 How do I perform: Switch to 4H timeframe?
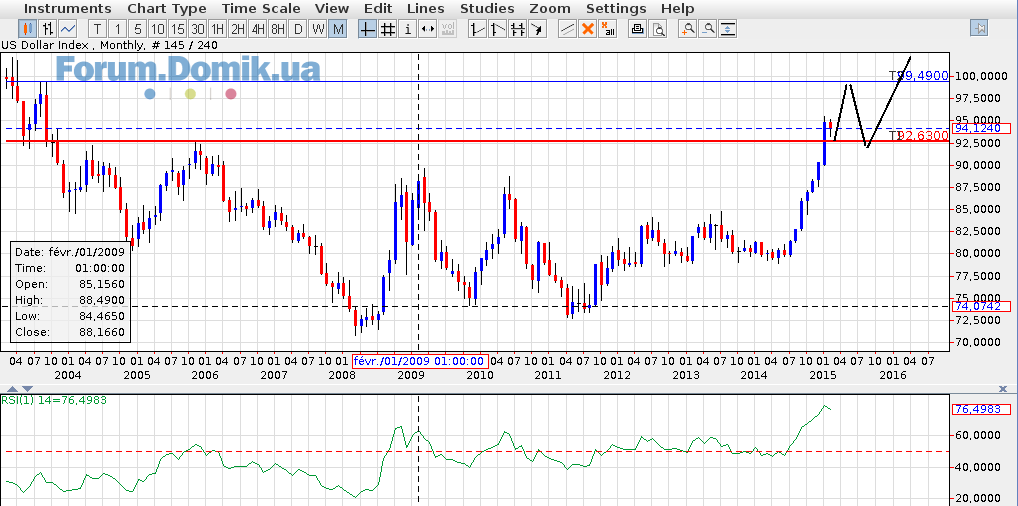[258, 29]
